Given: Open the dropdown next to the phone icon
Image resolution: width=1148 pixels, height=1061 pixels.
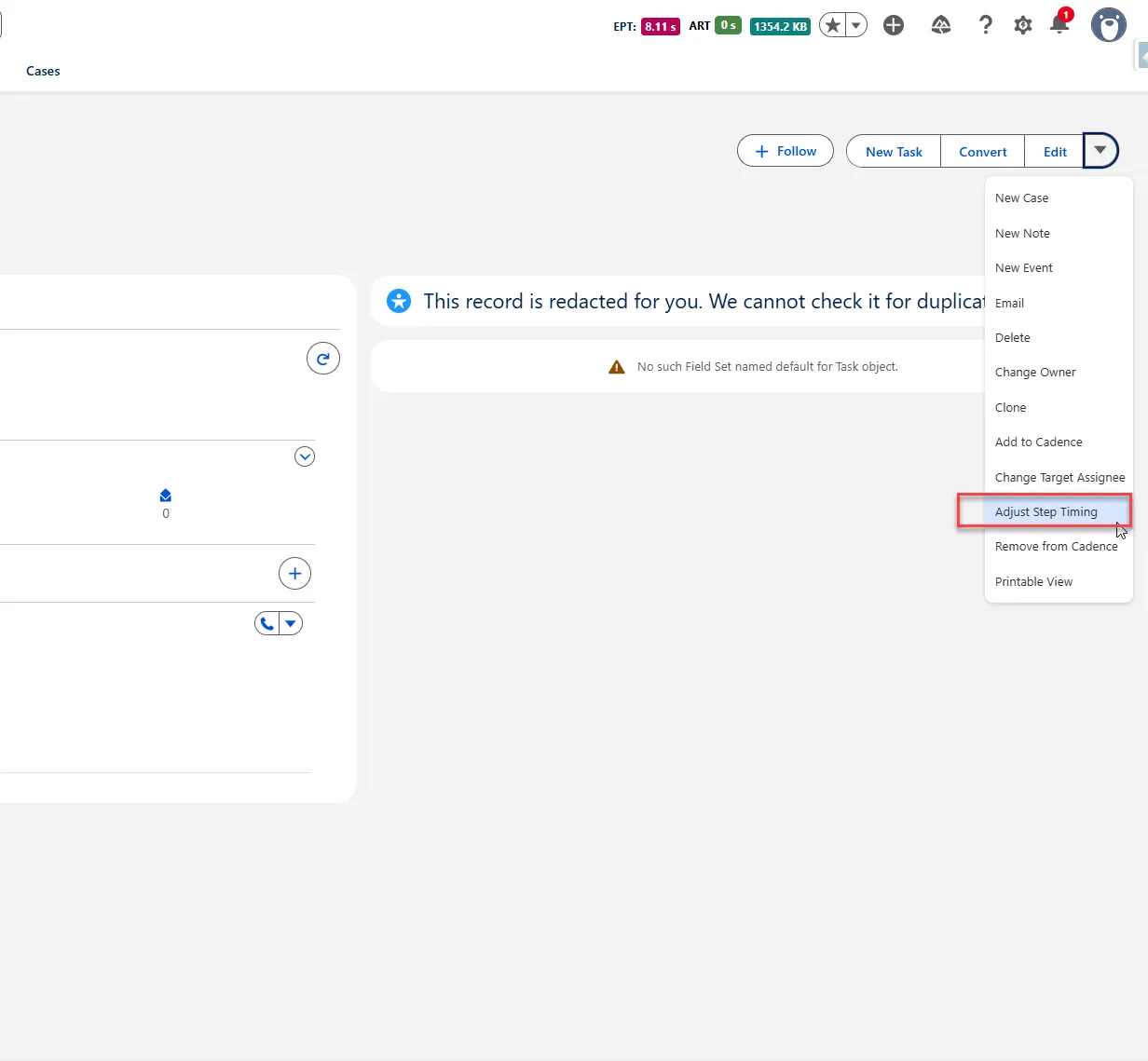Looking at the screenshot, I should coord(291,624).
